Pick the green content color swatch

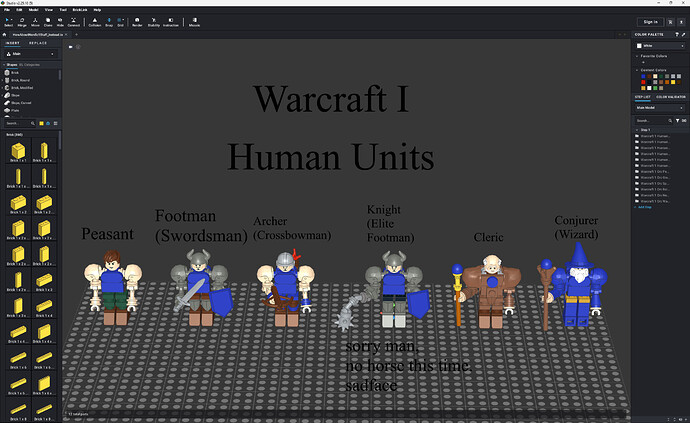point(655,88)
